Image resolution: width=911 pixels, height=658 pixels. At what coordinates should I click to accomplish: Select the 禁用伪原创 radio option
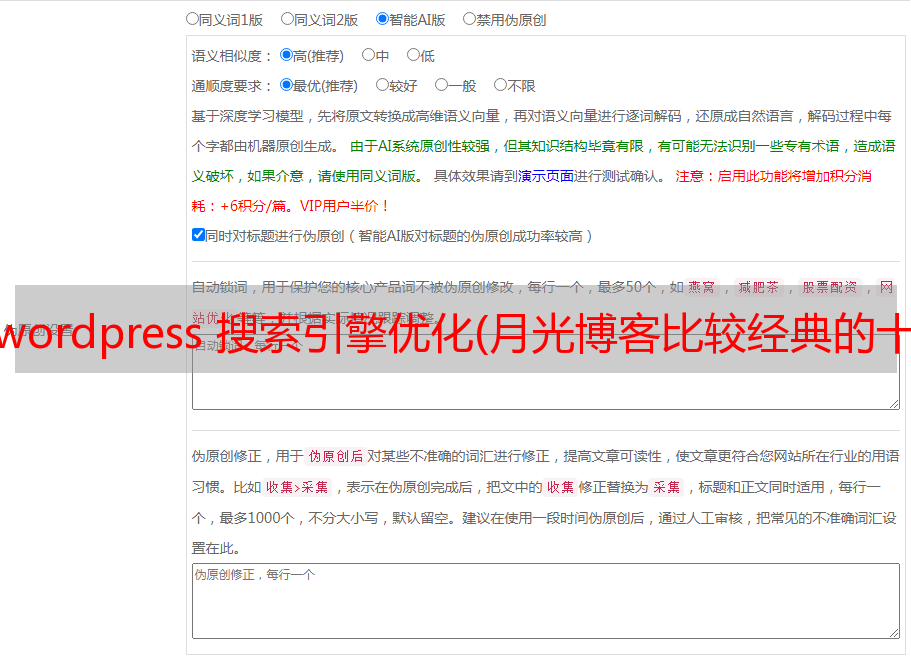[469, 19]
